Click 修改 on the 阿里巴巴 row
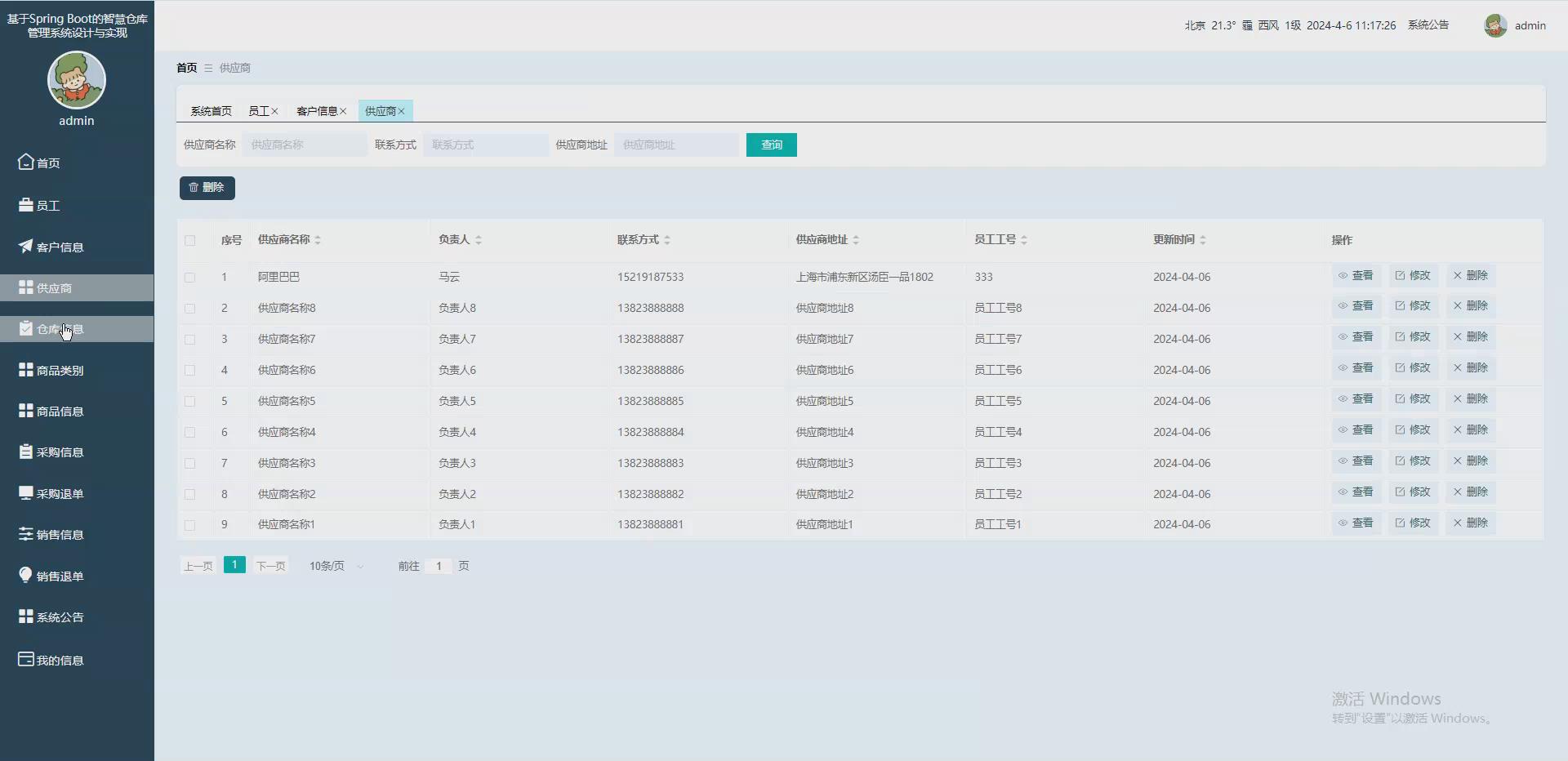The image size is (1568, 761). pyautogui.click(x=1413, y=275)
